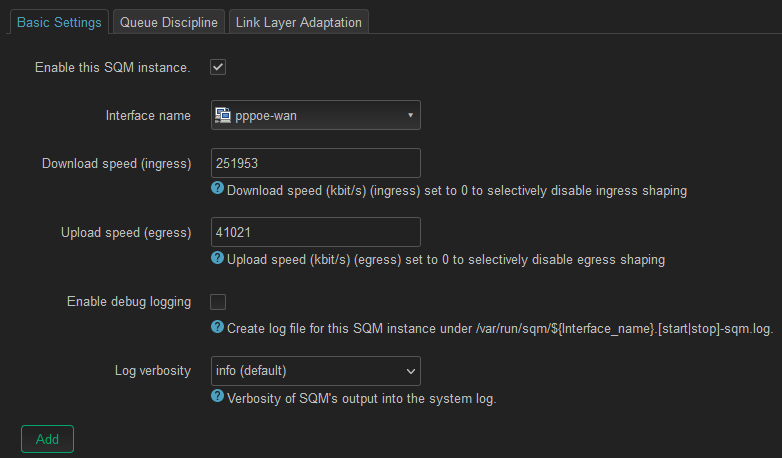
Task: Click the 'Enable this SQM instance.' label
Action: [x=113, y=67]
